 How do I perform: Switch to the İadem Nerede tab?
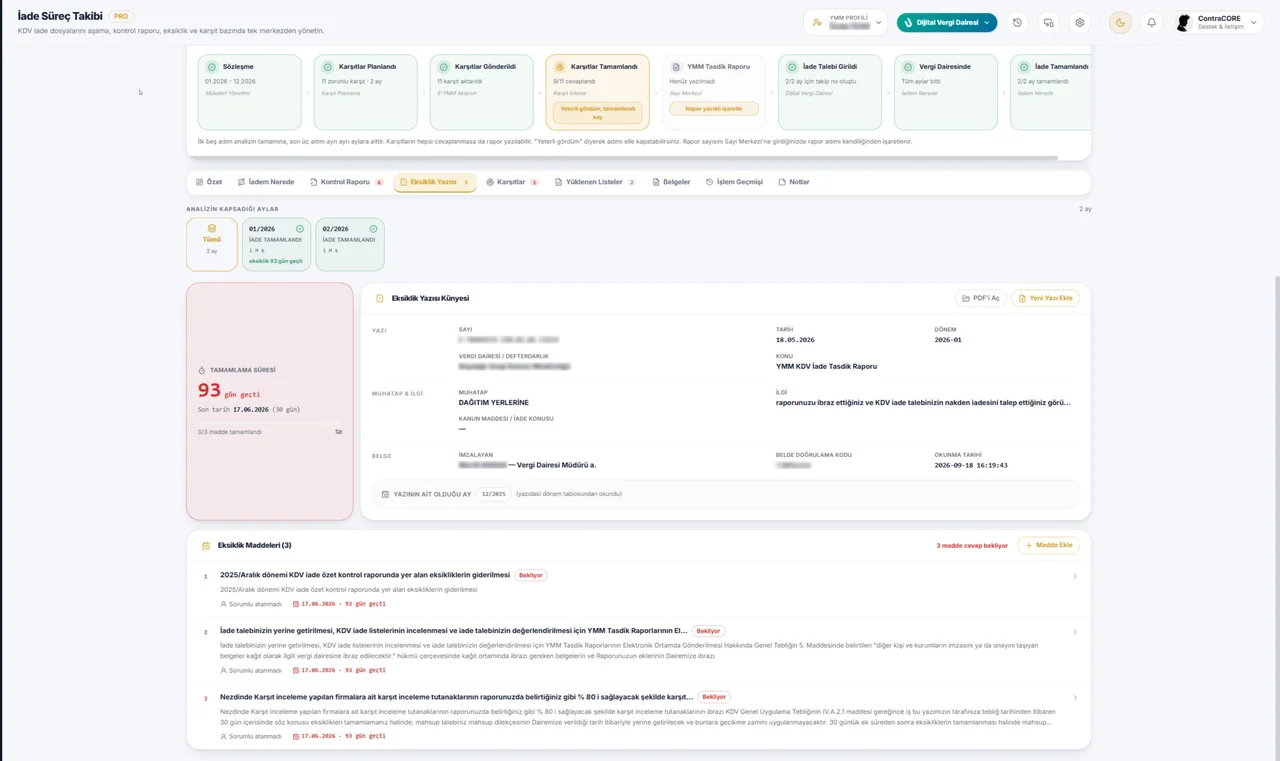[x=266, y=182]
